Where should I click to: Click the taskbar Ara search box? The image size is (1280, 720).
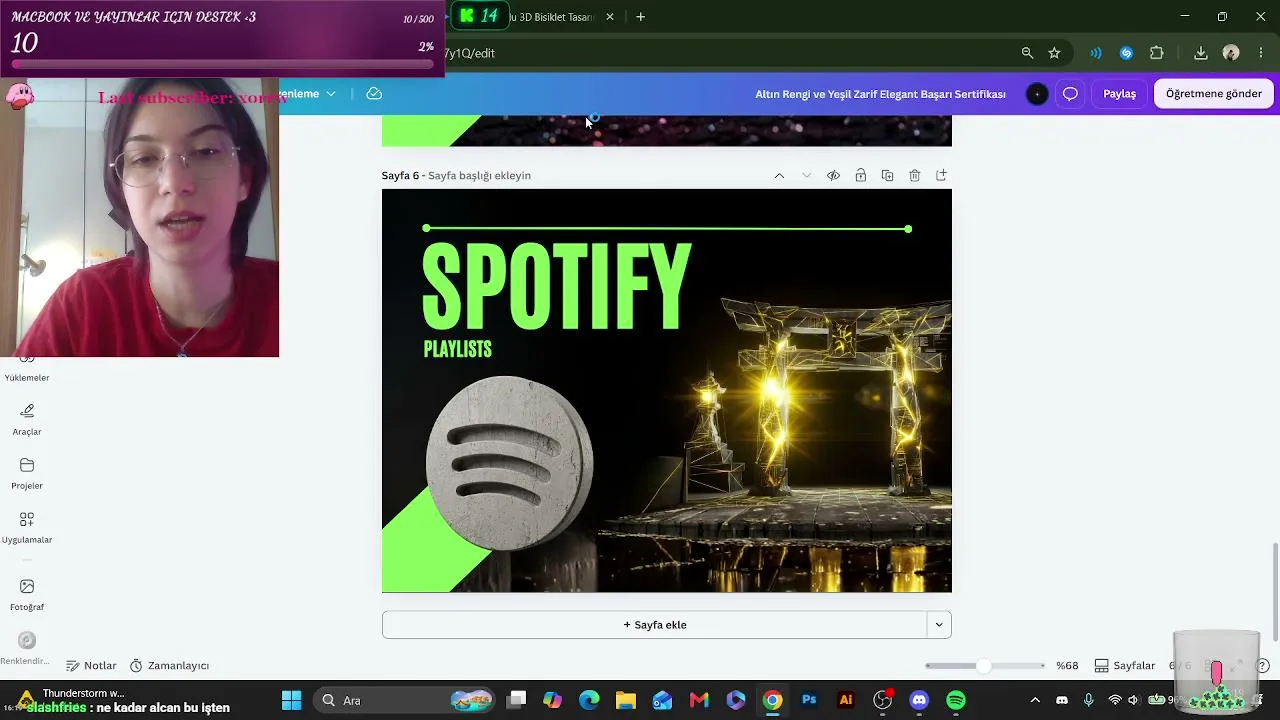(404, 700)
